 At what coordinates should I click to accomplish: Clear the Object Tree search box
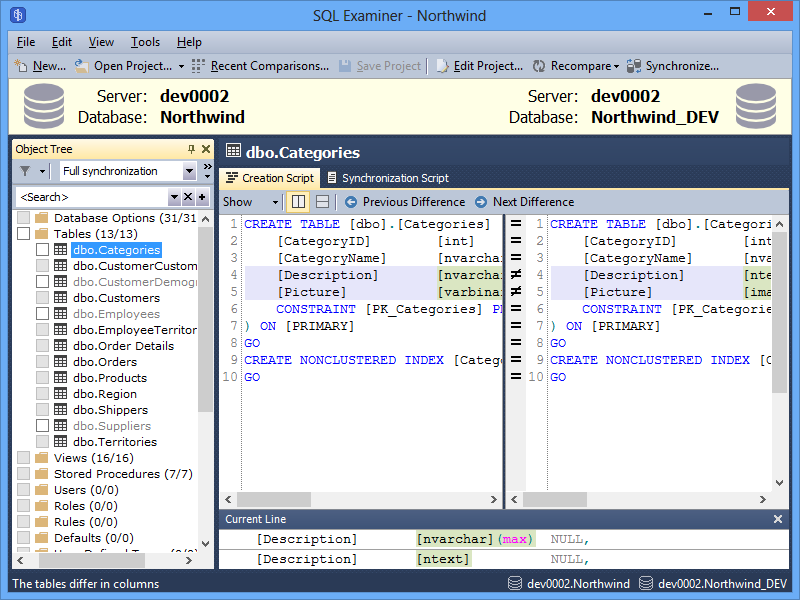[x=188, y=197]
